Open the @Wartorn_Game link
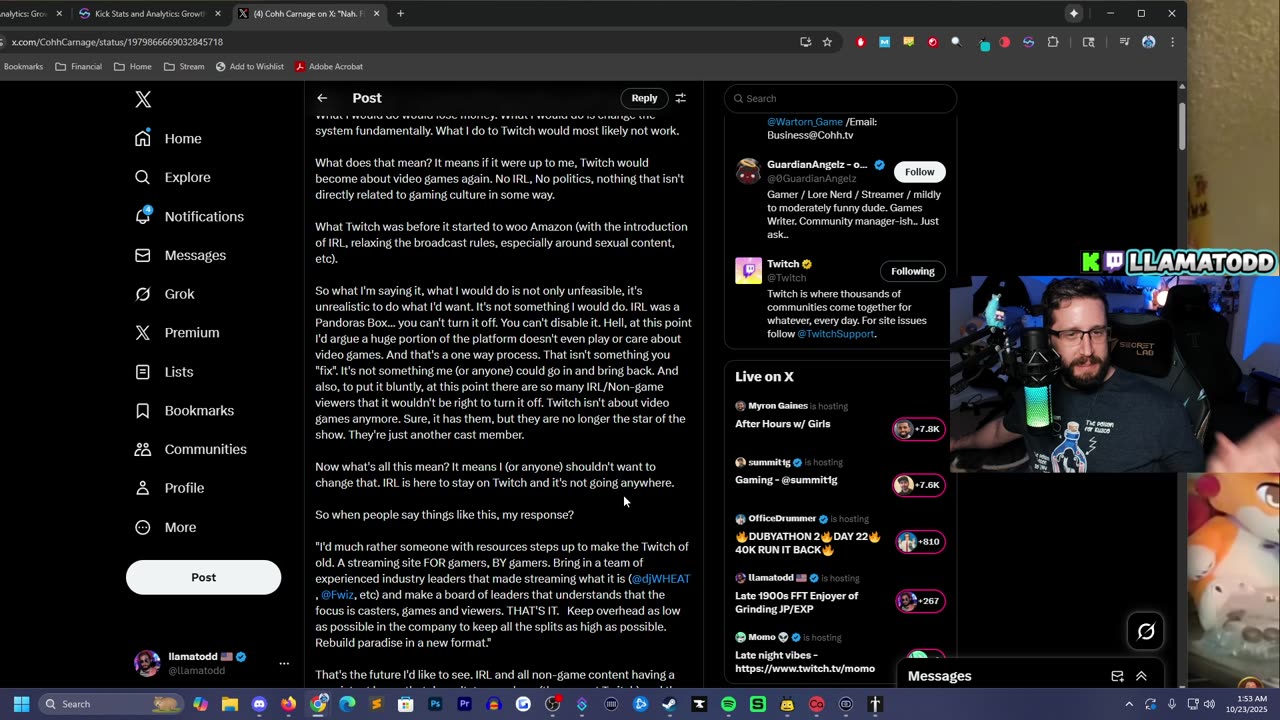Screen dimensions: 1280x720 click(805, 122)
